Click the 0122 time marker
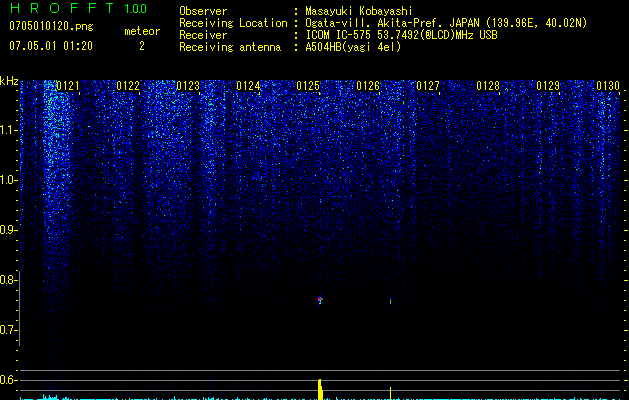Screen dimensions: 629x400 pyautogui.click(x=128, y=86)
